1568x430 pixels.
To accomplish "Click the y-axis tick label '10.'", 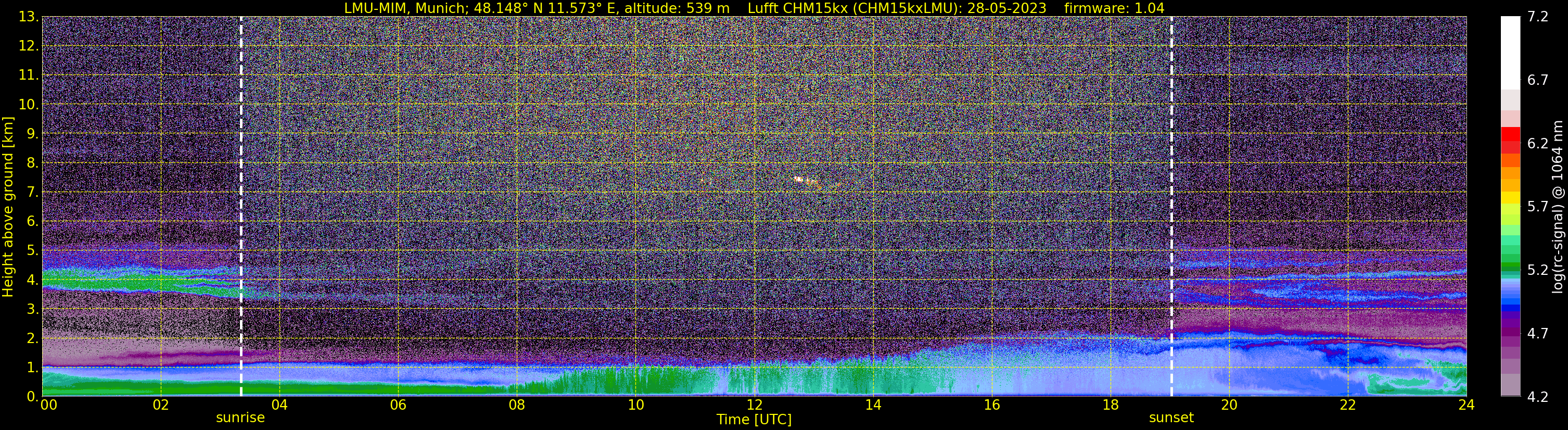I will point(28,105).
